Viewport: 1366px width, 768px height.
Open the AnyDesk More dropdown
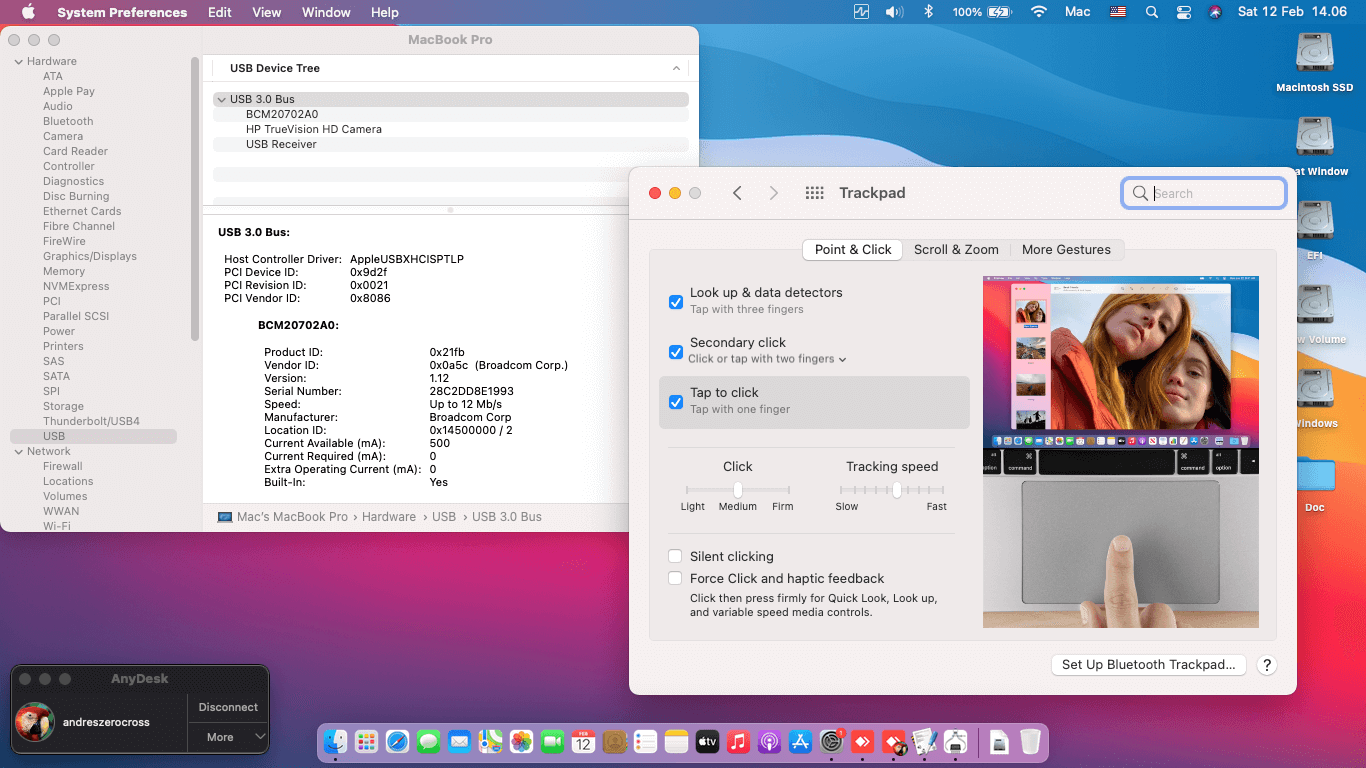(x=228, y=737)
